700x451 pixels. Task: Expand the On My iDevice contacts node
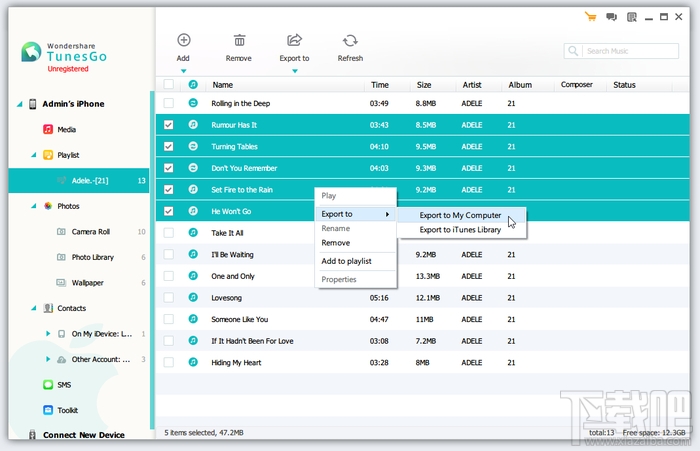click(48, 334)
